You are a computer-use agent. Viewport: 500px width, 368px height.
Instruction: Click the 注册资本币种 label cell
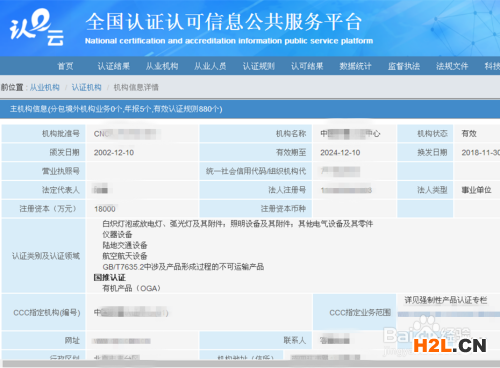[x=256, y=209]
